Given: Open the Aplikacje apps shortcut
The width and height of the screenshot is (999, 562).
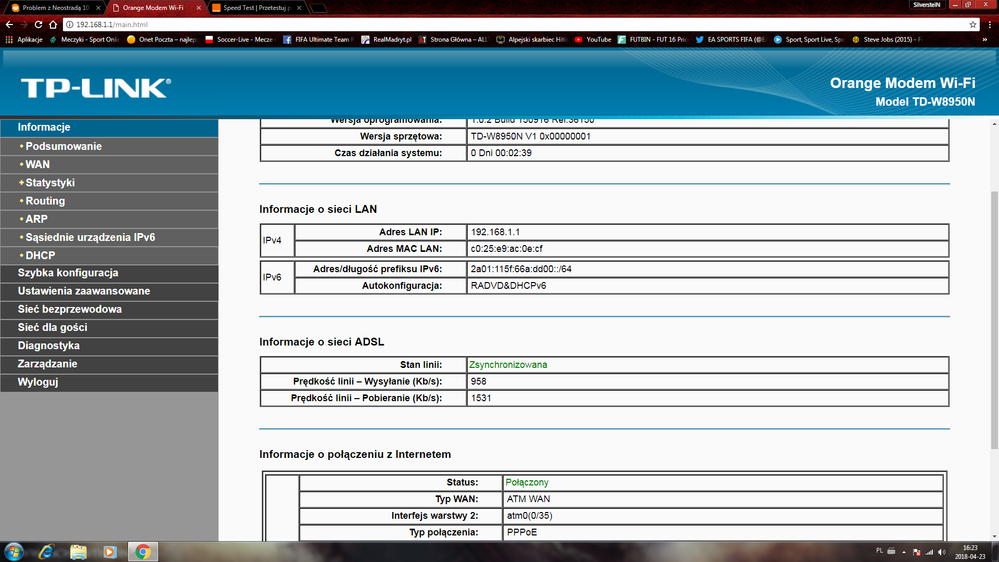Looking at the screenshot, I should coord(25,40).
